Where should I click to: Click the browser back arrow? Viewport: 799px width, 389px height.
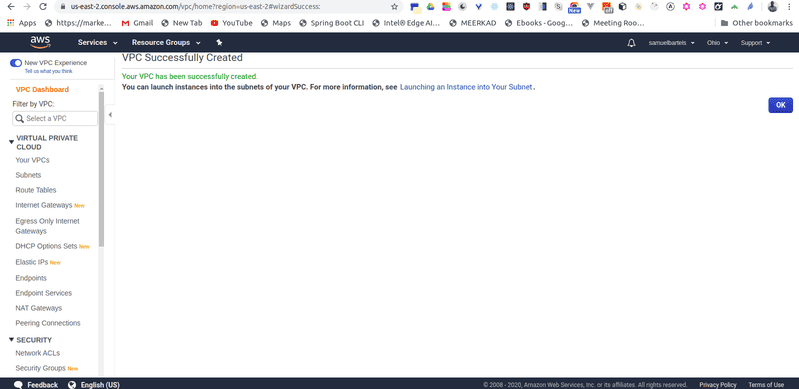(x=11, y=7)
